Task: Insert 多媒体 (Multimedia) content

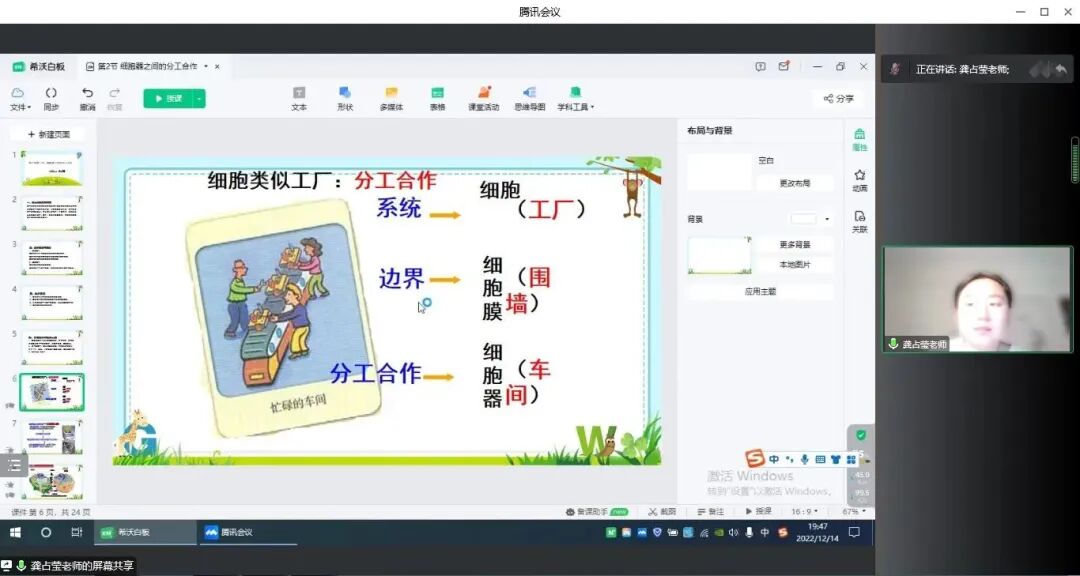Action: pos(391,99)
